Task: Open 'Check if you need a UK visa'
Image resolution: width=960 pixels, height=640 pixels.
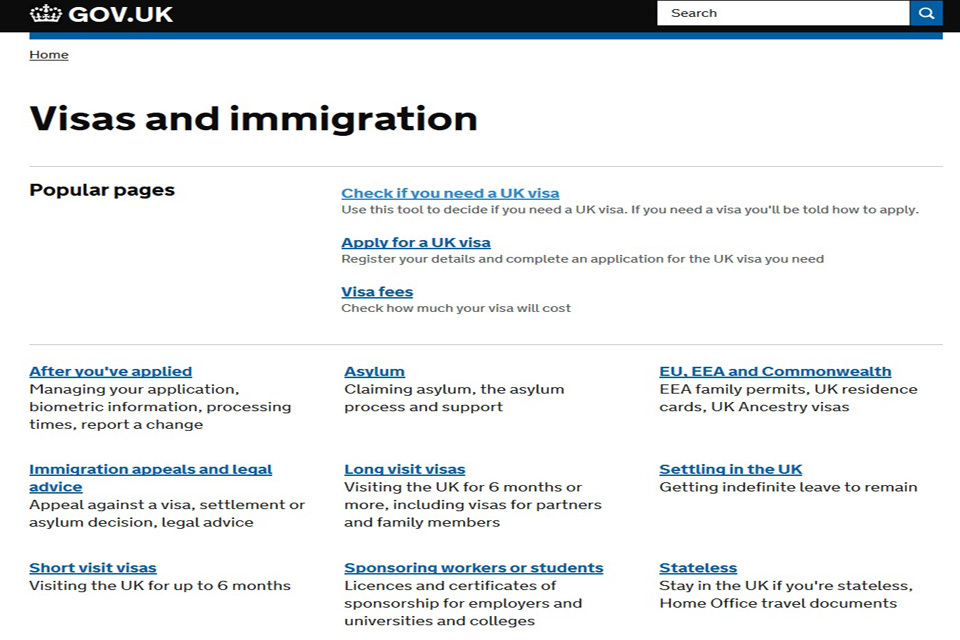Action: [x=450, y=193]
